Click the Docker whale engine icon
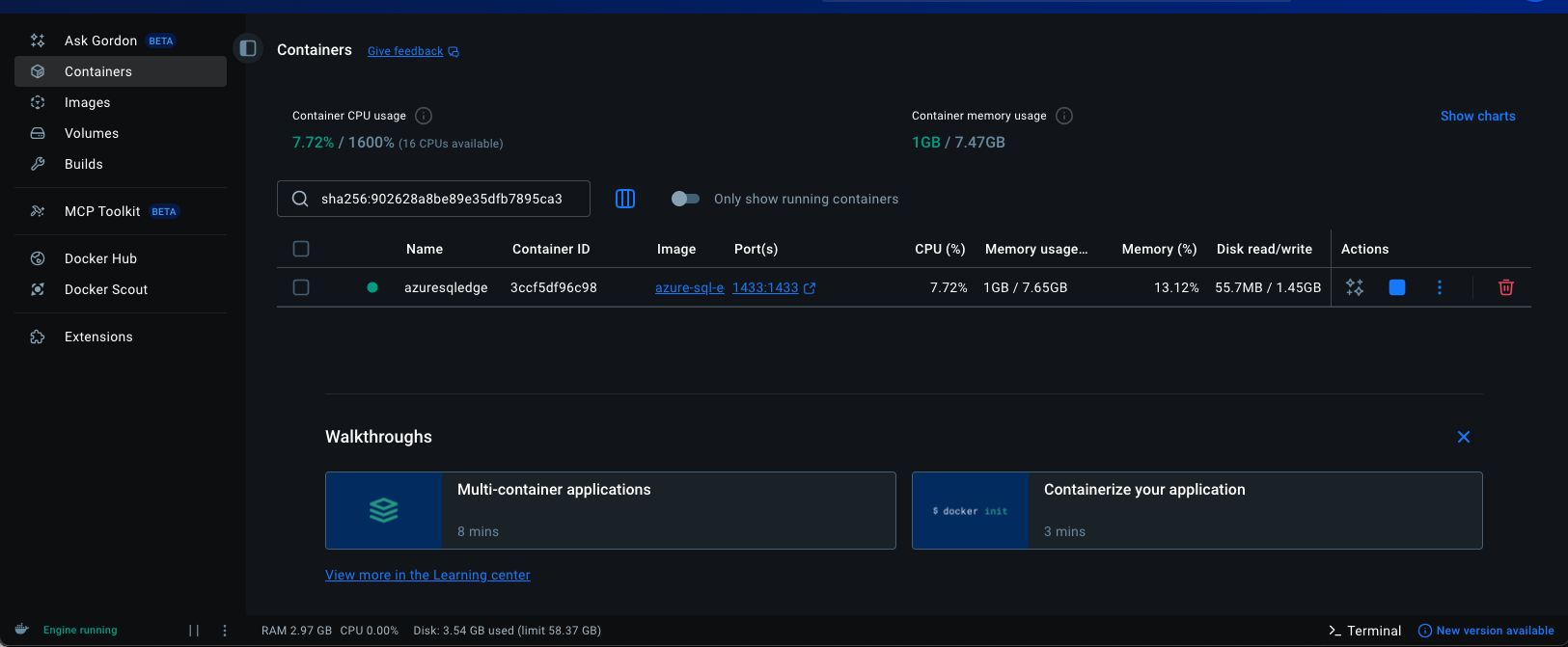The width and height of the screenshot is (1568, 647). tap(22, 630)
